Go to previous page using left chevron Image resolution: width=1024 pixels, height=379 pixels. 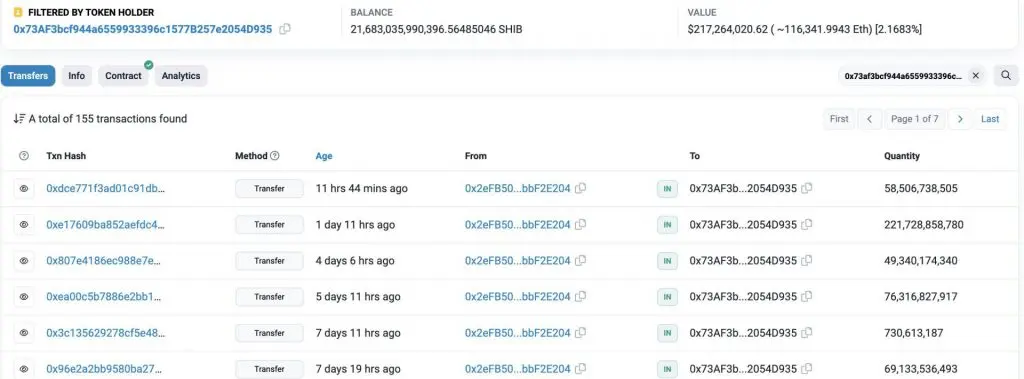click(x=870, y=119)
